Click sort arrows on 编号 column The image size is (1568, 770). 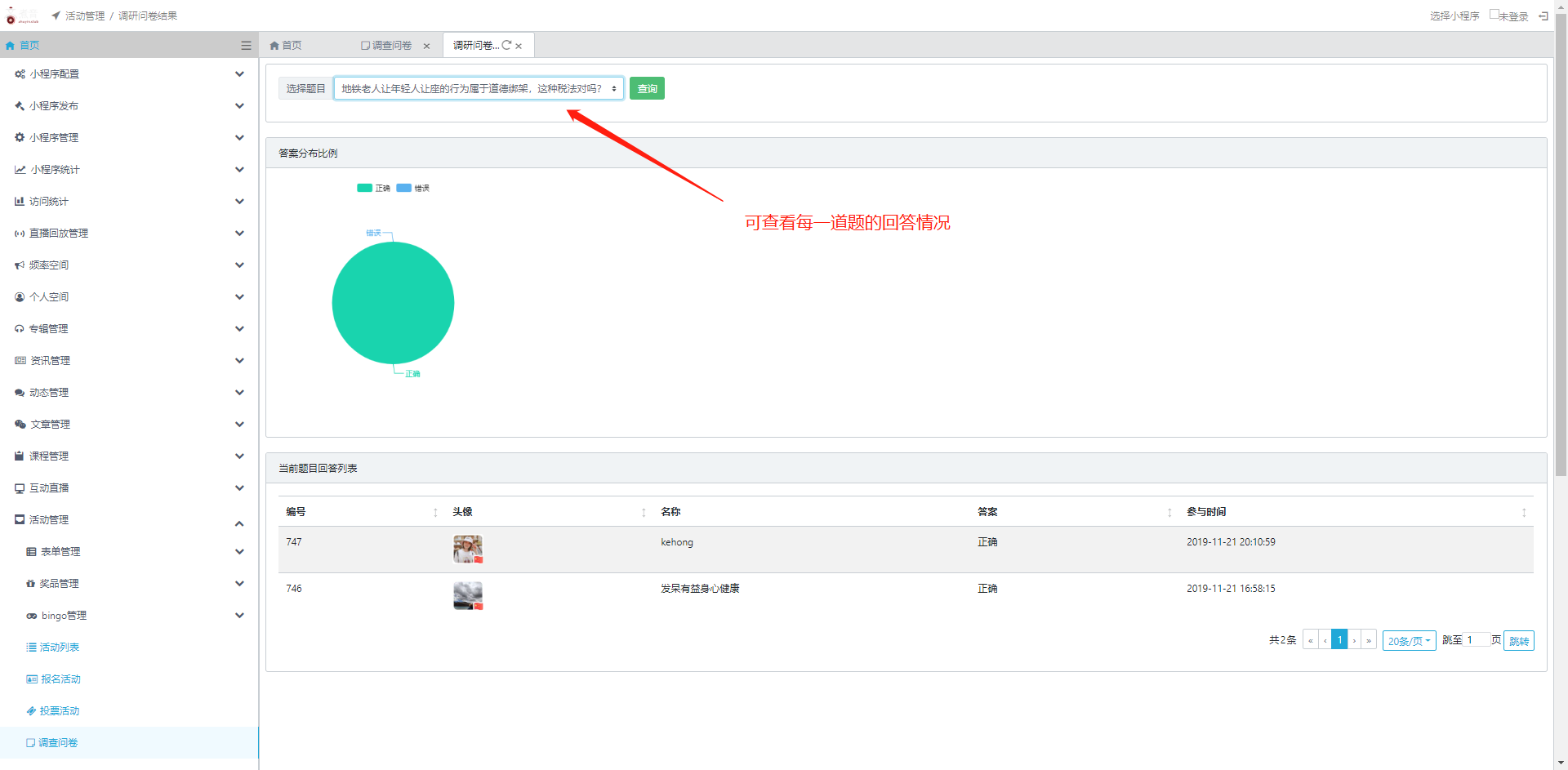pyautogui.click(x=435, y=513)
